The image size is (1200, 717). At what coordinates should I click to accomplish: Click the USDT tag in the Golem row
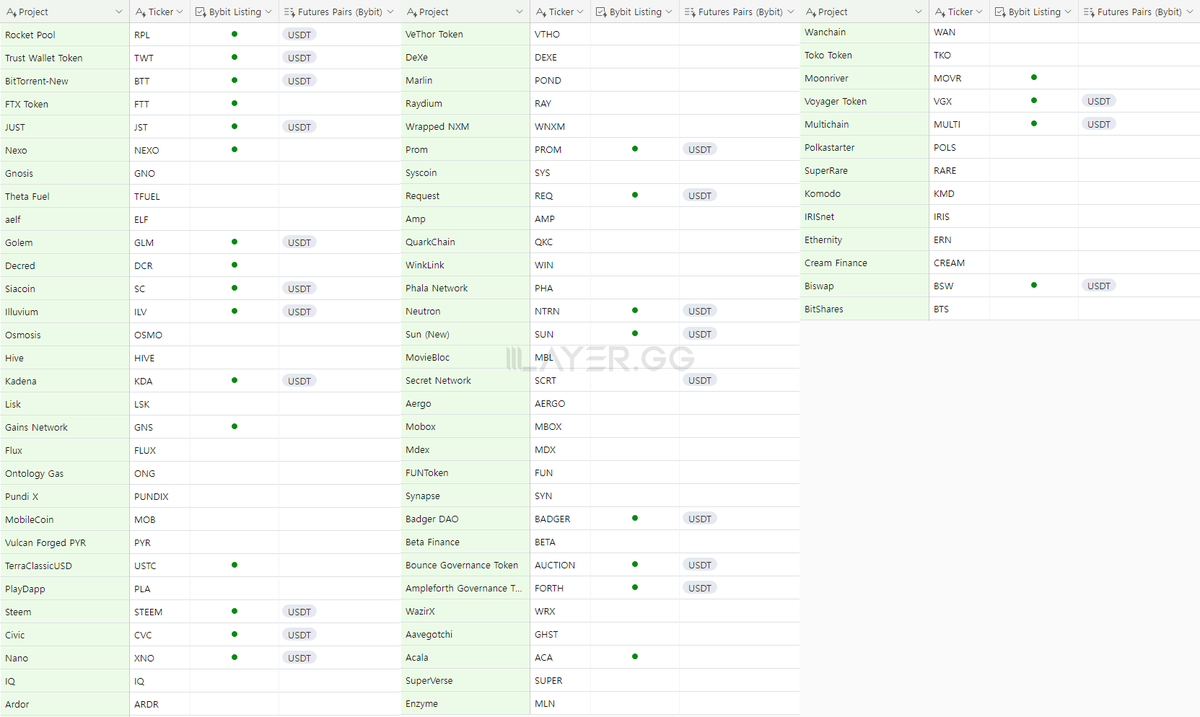point(299,242)
